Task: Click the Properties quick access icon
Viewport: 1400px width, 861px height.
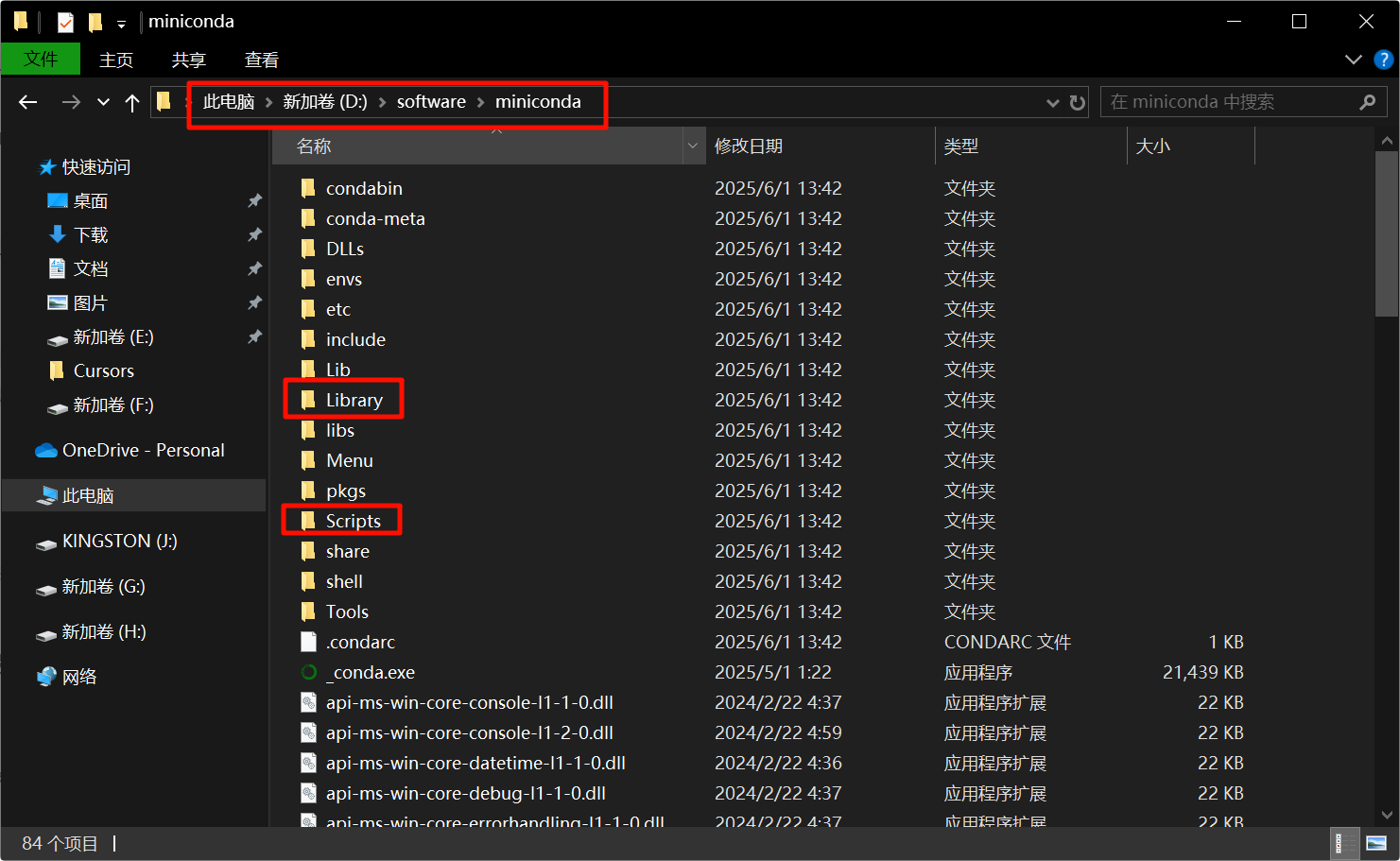Action: coord(65,22)
